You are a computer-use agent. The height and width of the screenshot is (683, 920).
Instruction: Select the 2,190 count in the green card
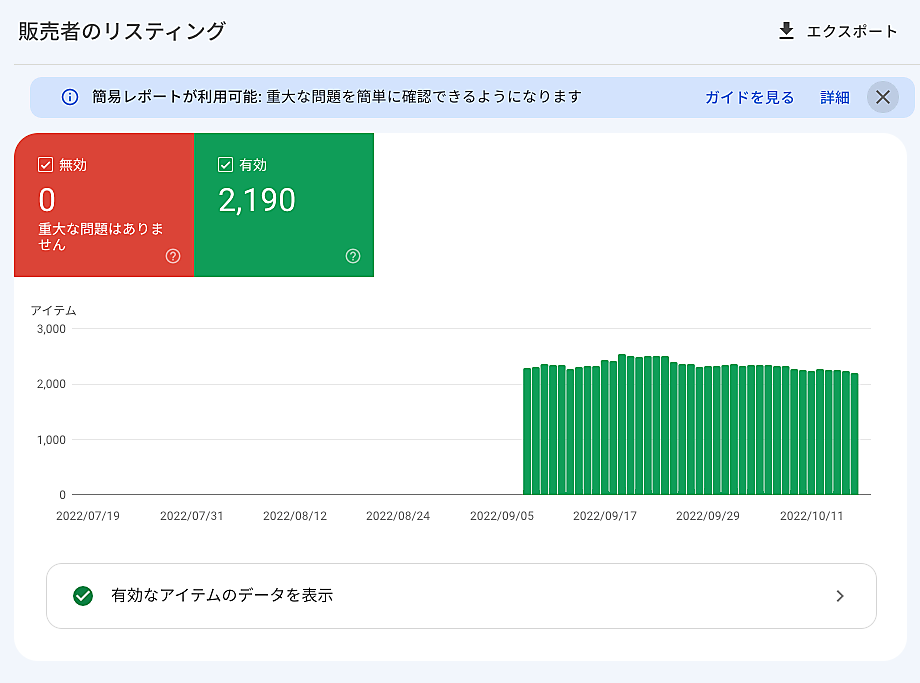pyautogui.click(x=257, y=201)
